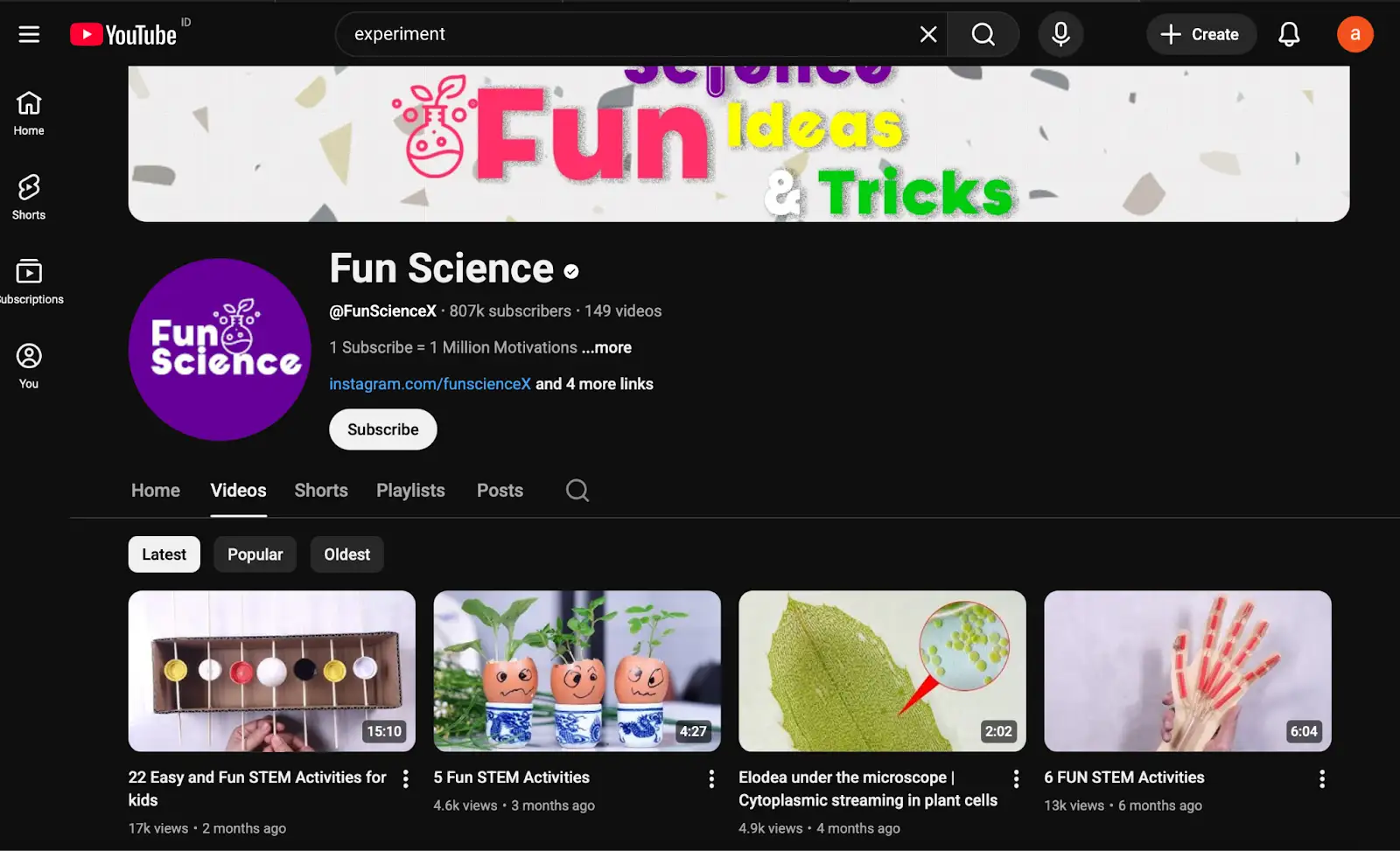Screen dimensions: 1400x851
Task: Open the Playlists tab
Action: pos(410,491)
